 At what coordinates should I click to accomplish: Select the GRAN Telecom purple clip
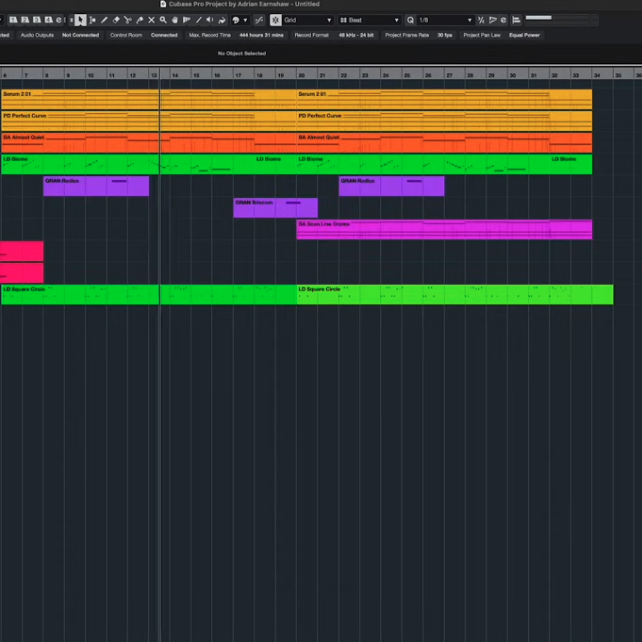pos(276,208)
